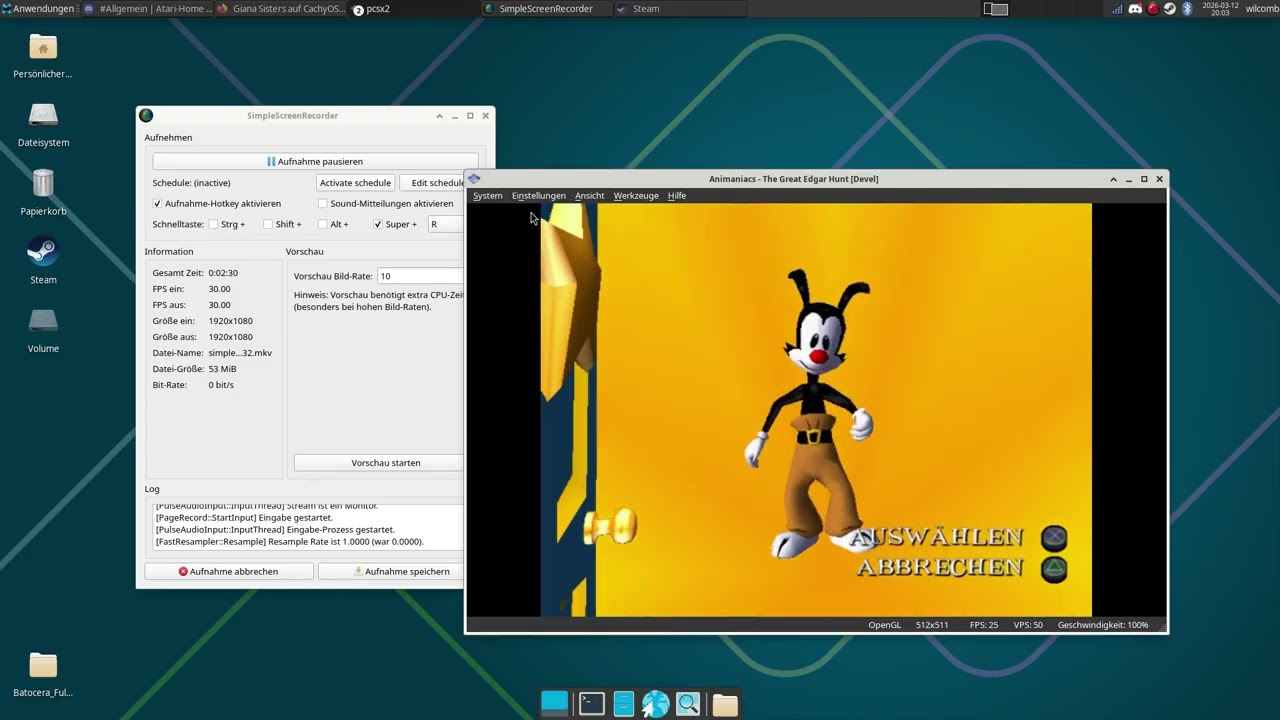Click Aufnahme abbrechen button
1280x720 pixels.
tap(228, 571)
